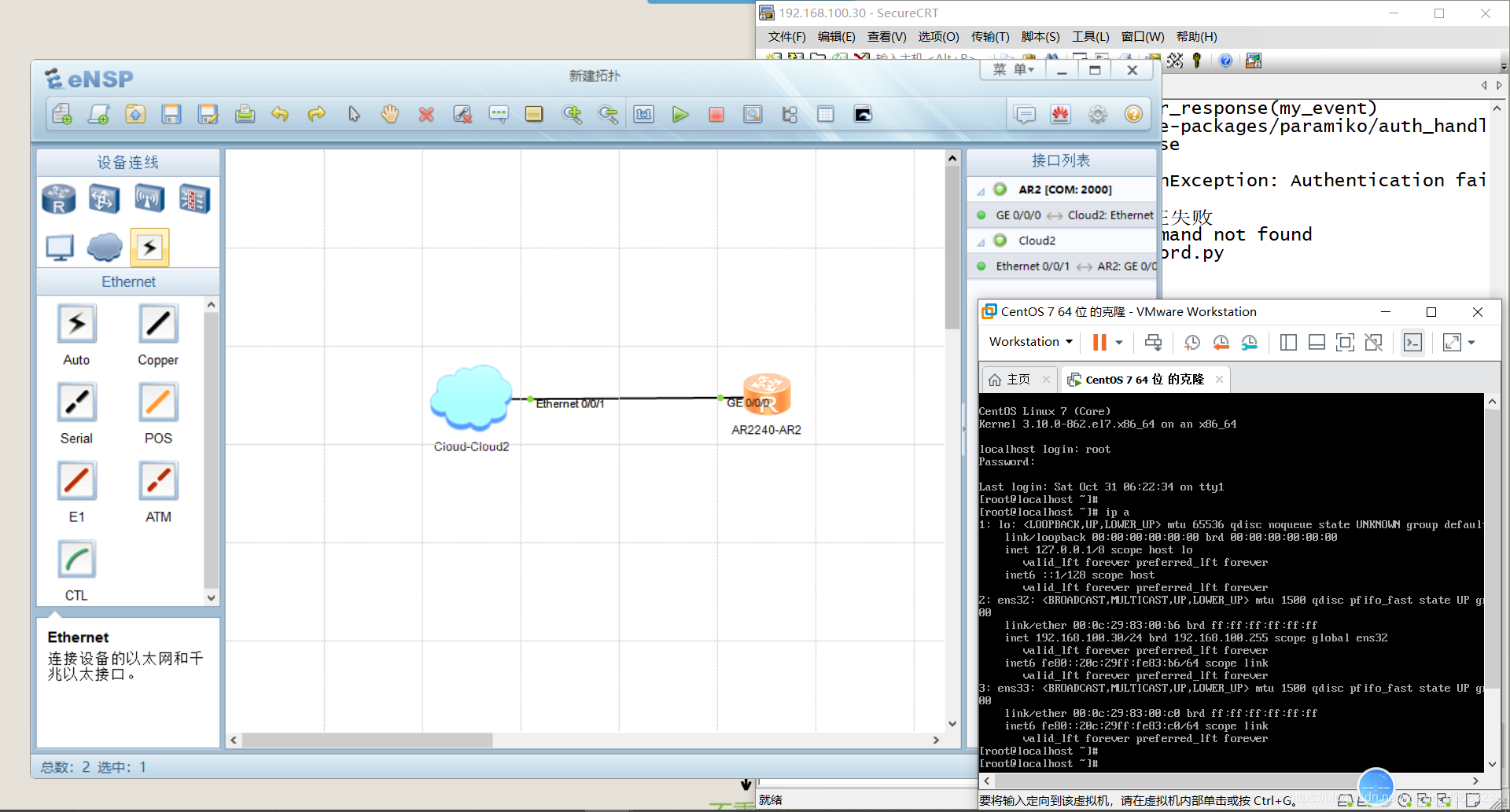Open the SecureCRT 文件(F) menu
1510x812 pixels.
pyautogui.click(x=786, y=37)
